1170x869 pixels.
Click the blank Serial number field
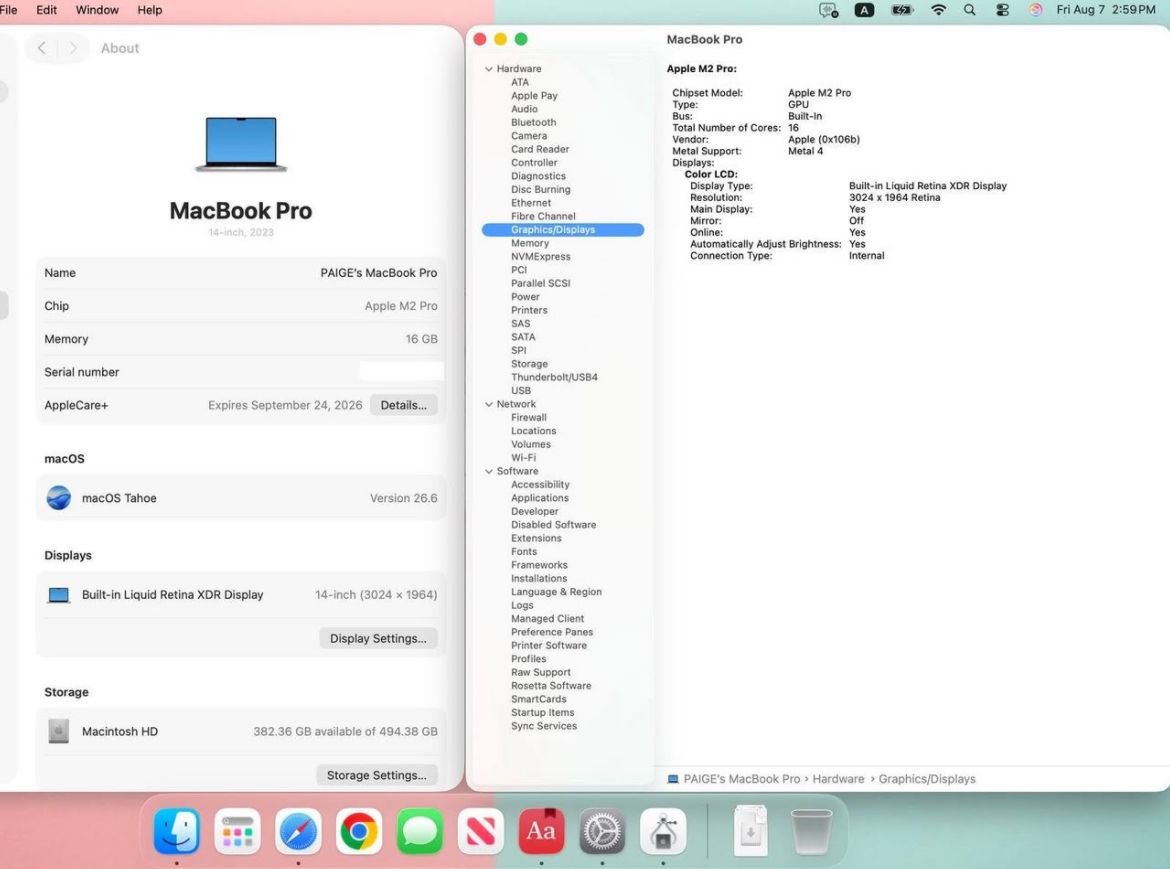click(x=401, y=371)
